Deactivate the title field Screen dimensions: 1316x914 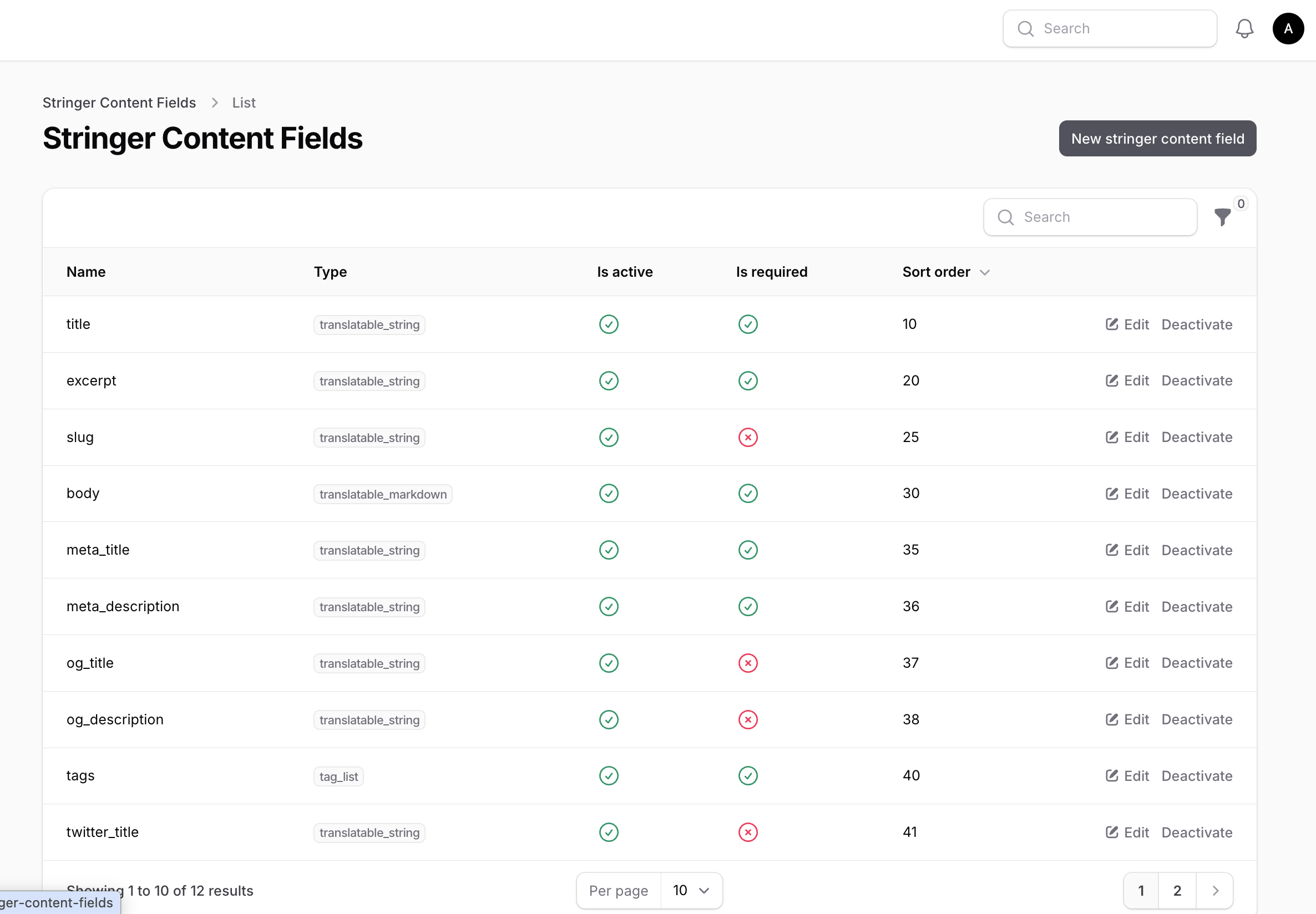pyautogui.click(x=1197, y=324)
